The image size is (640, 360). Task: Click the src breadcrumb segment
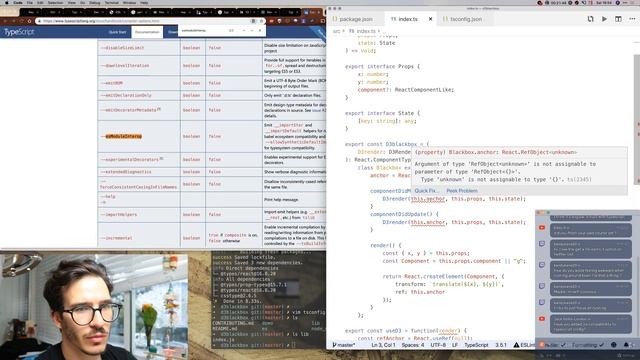pos(336,31)
